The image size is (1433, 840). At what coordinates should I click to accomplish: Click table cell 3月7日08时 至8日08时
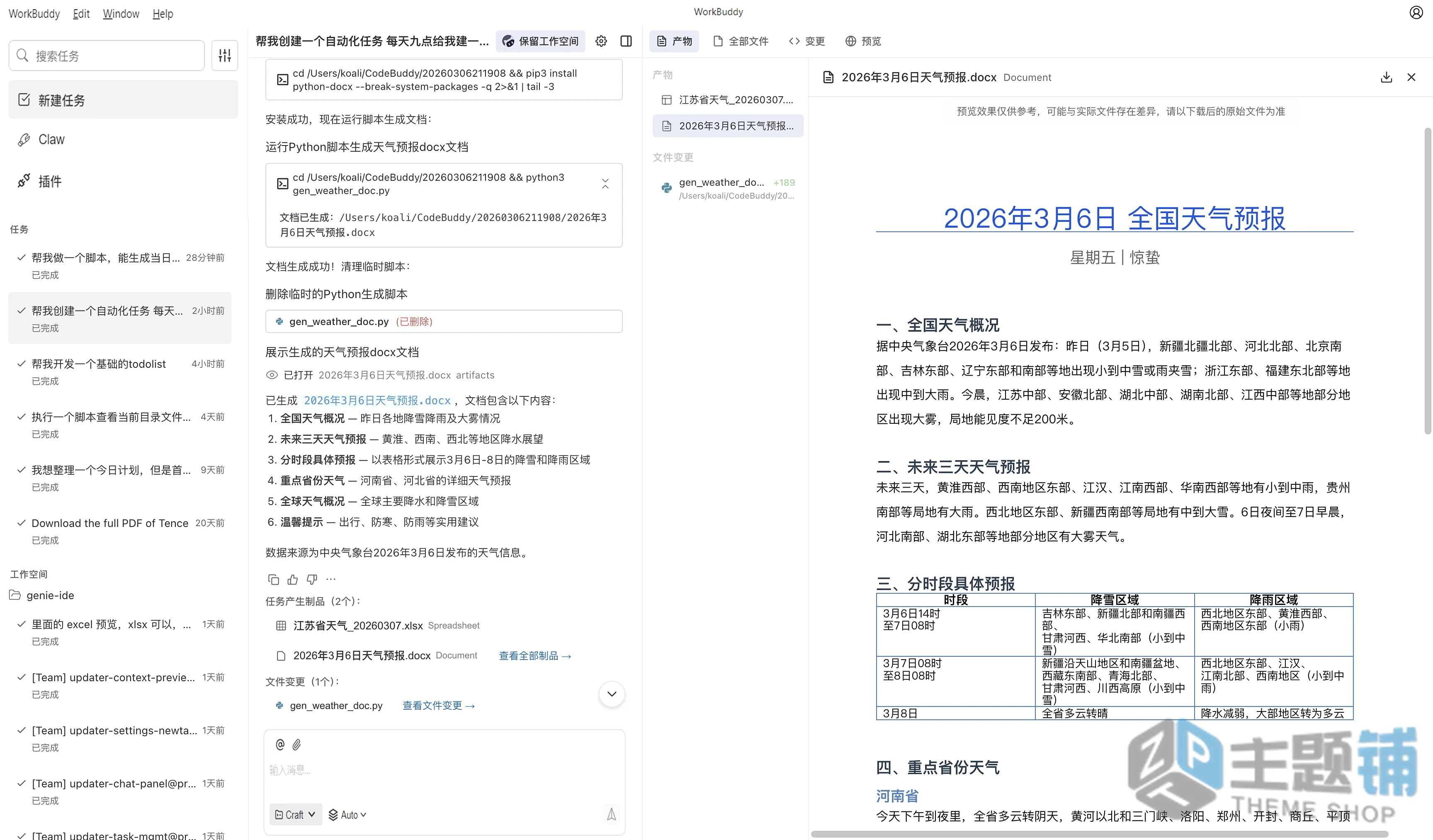click(956, 681)
